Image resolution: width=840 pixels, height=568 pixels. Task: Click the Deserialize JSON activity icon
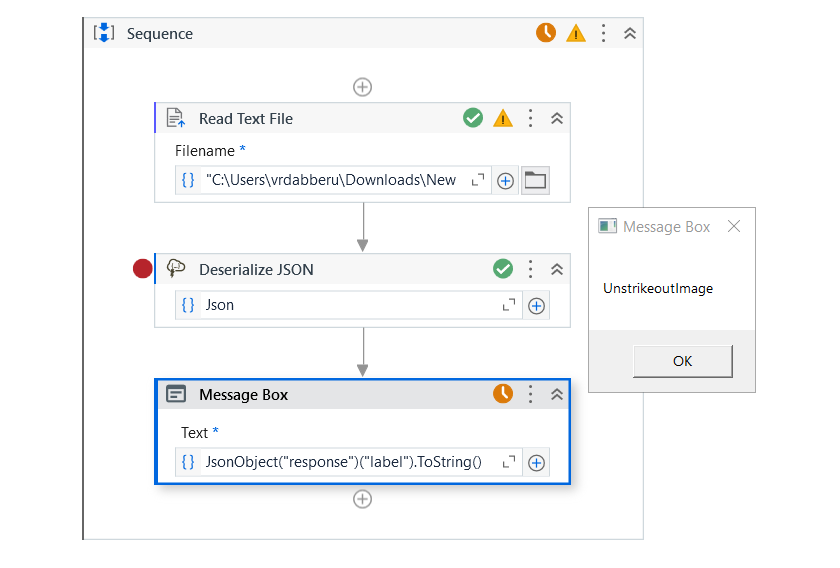176,269
